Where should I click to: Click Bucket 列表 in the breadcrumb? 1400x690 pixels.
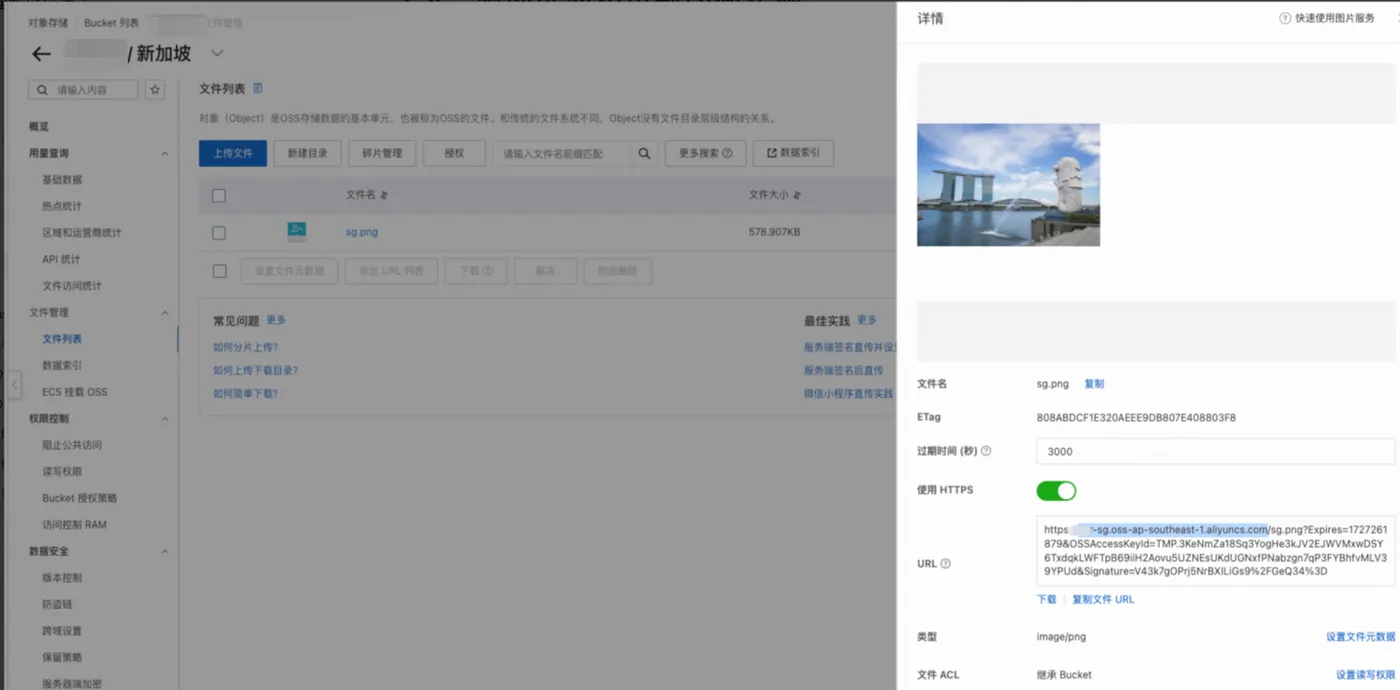click(111, 22)
